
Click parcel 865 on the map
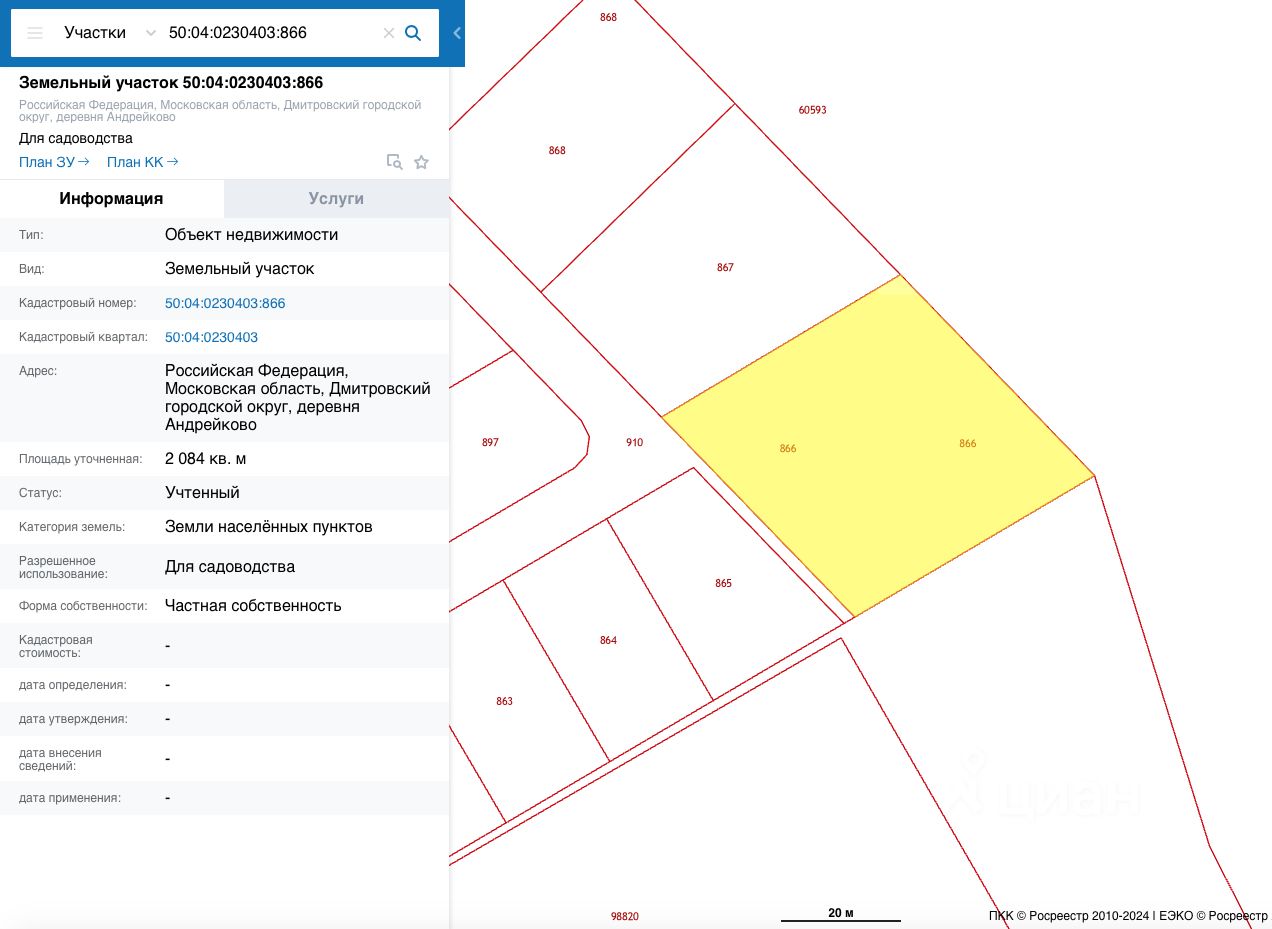(x=723, y=583)
